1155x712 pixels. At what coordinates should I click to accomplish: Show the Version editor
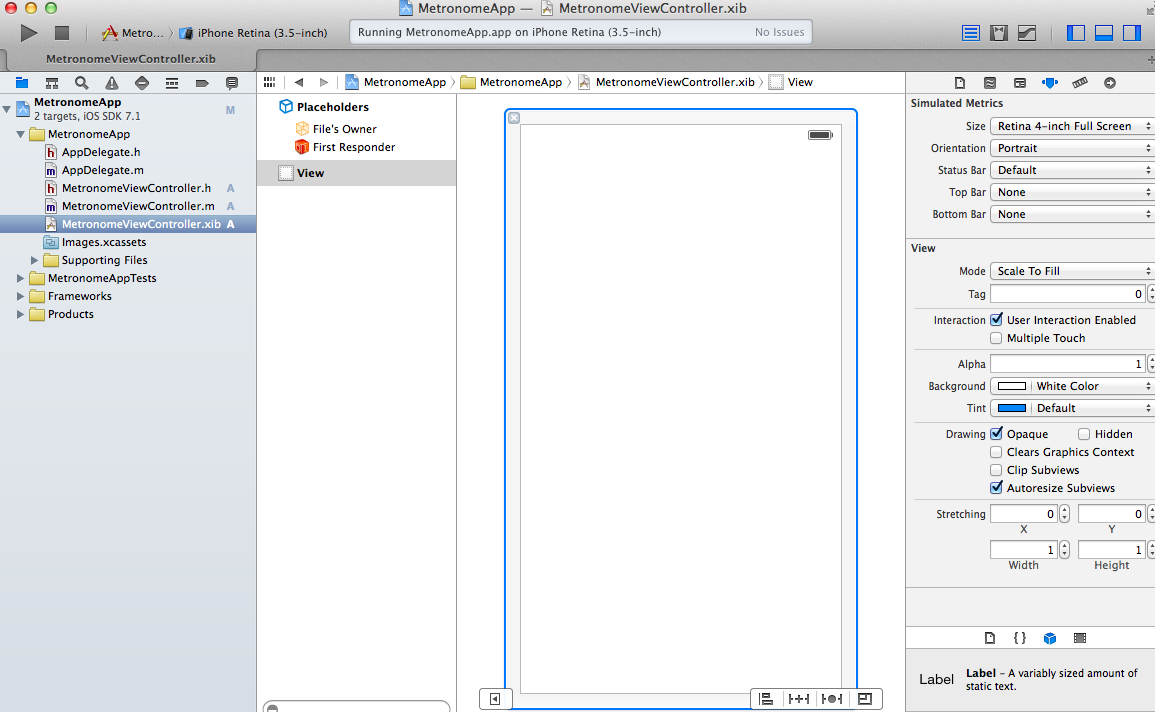click(x=1027, y=33)
